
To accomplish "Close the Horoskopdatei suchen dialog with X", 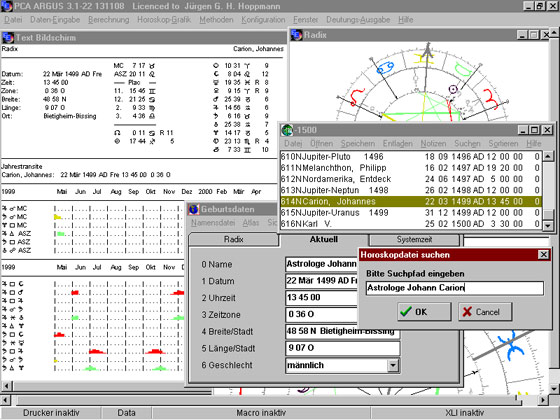I will [x=543, y=255].
